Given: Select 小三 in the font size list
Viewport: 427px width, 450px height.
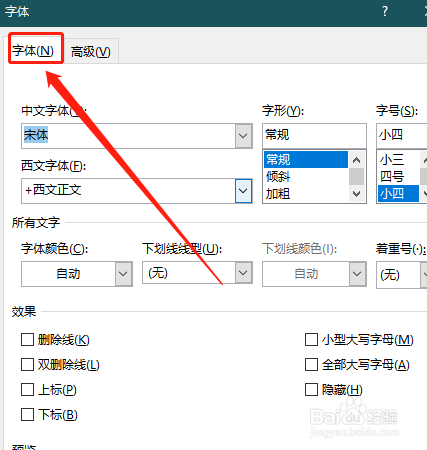Looking at the screenshot, I should click(398, 160).
